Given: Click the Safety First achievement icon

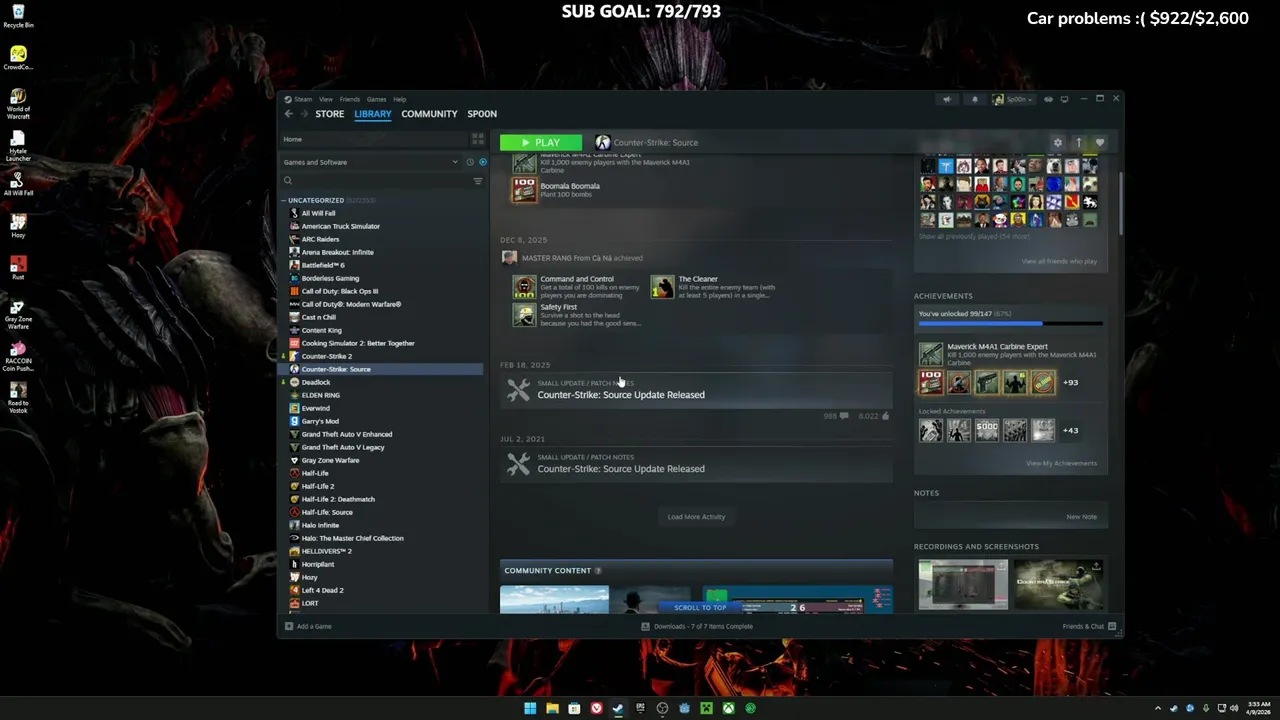Looking at the screenshot, I should 524,315.
